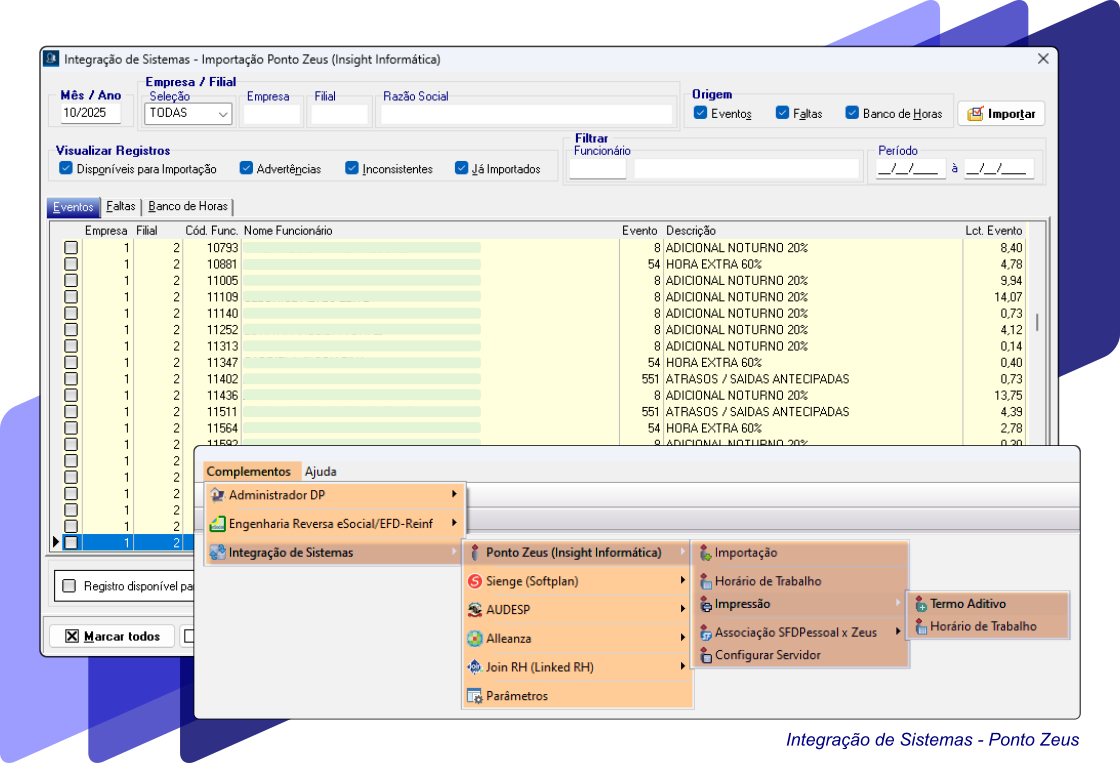Click the Mês / Ano input field
Image resolution: width=1120 pixels, height=763 pixels.
90,114
